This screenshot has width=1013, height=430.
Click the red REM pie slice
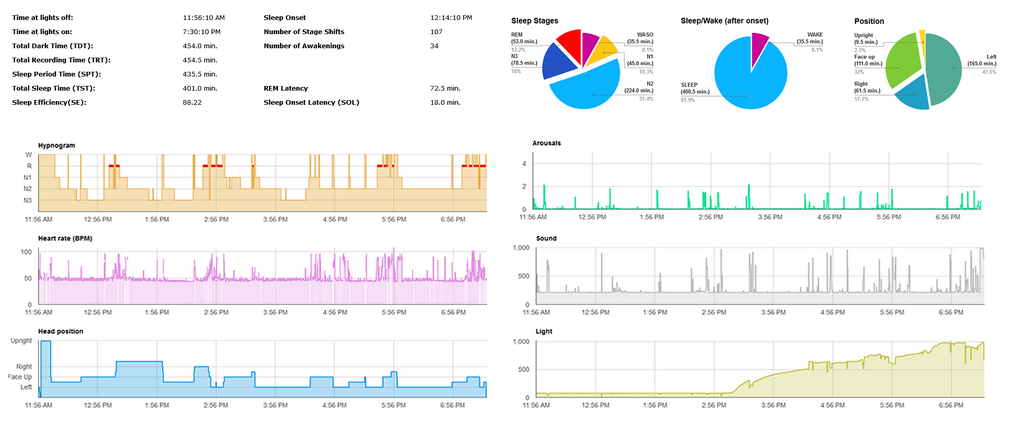569,45
